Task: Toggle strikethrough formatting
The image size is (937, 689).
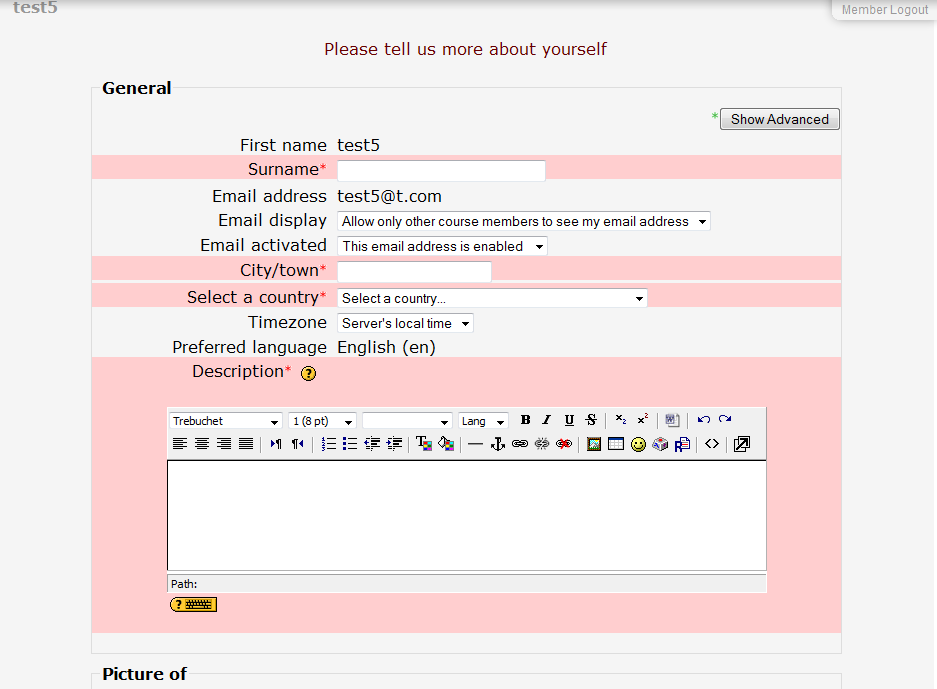Action: pos(591,420)
